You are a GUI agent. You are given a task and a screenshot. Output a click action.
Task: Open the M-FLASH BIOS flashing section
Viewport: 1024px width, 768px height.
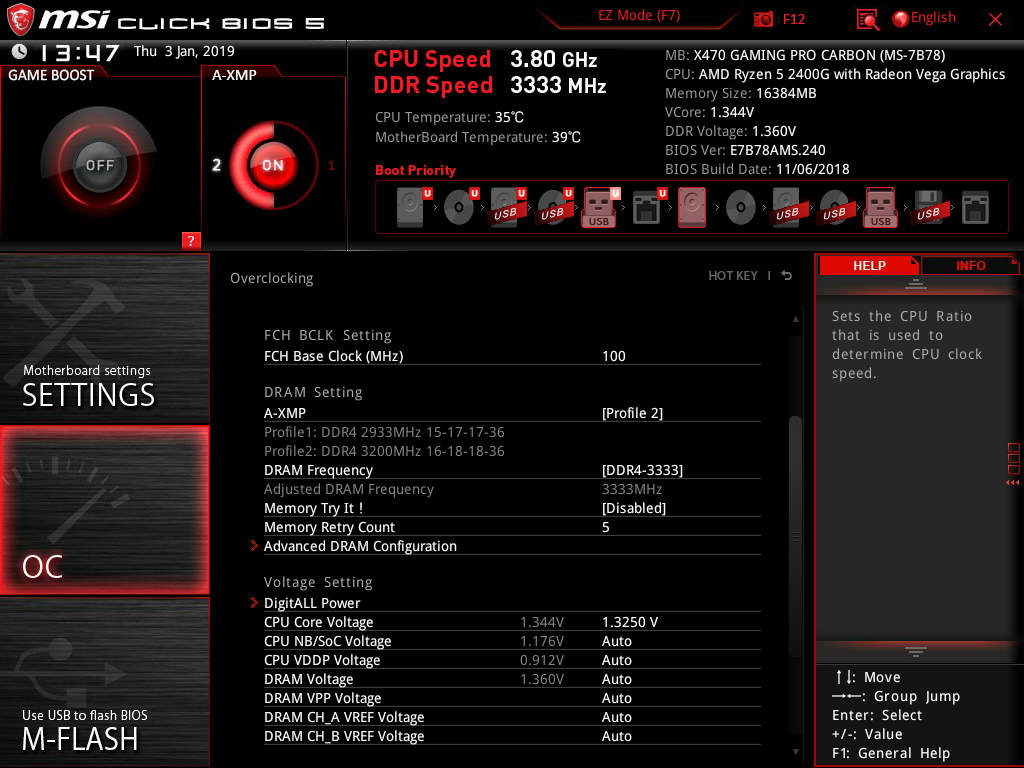click(x=104, y=682)
